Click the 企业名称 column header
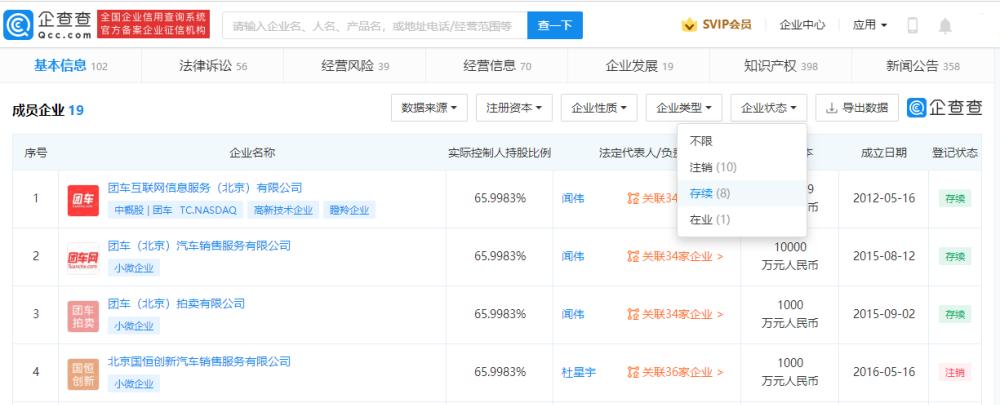The image size is (1000, 405). [252, 153]
